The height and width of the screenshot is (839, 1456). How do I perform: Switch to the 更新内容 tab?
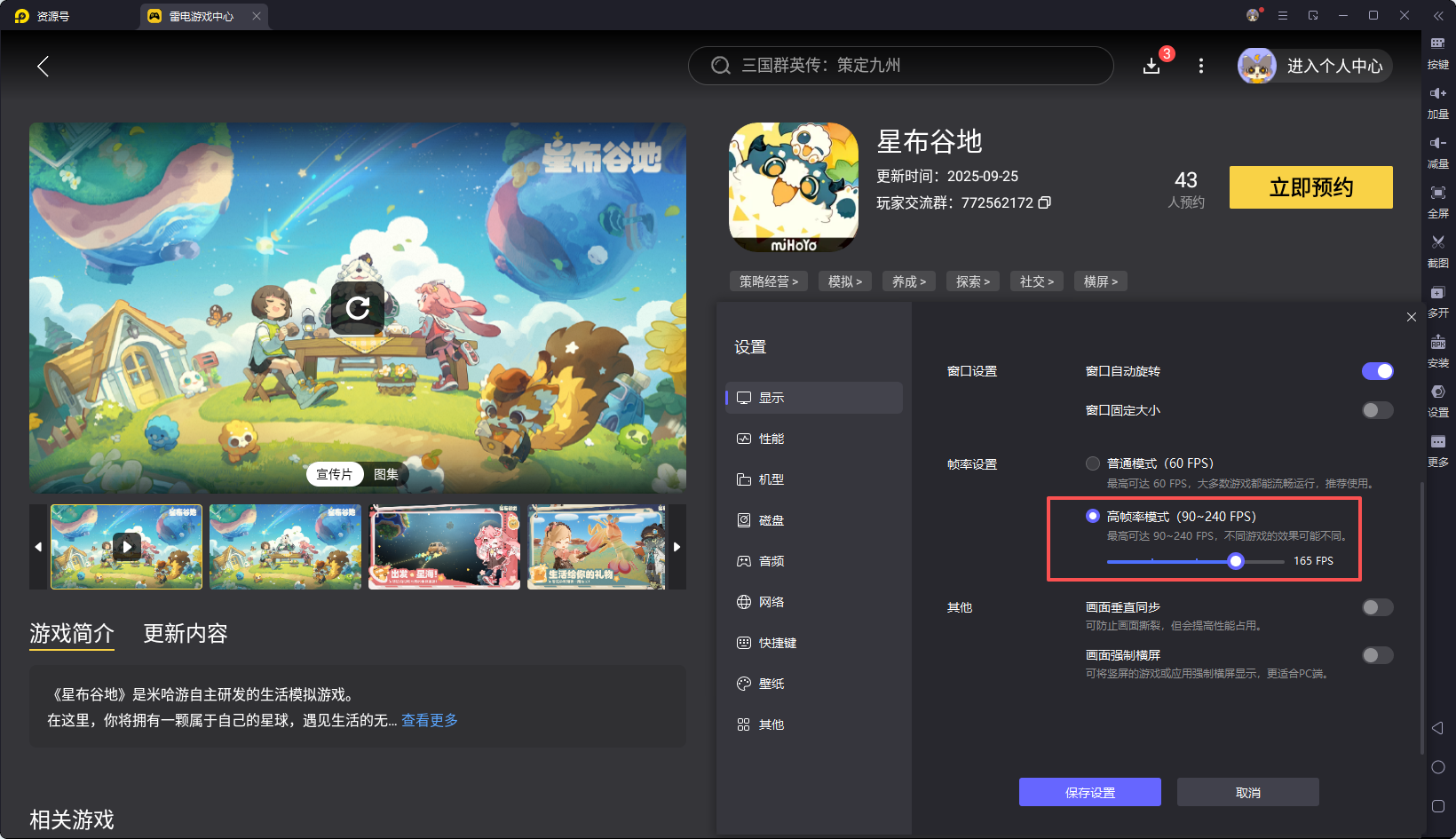[x=185, y=633]
